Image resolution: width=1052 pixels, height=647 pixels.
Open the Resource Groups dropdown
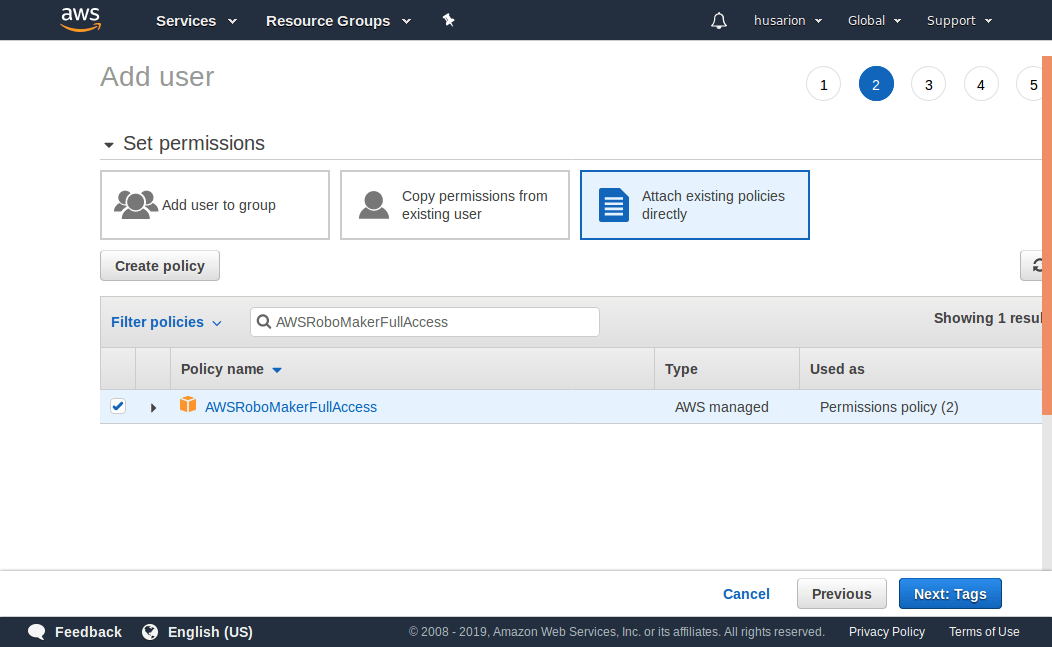338,21
